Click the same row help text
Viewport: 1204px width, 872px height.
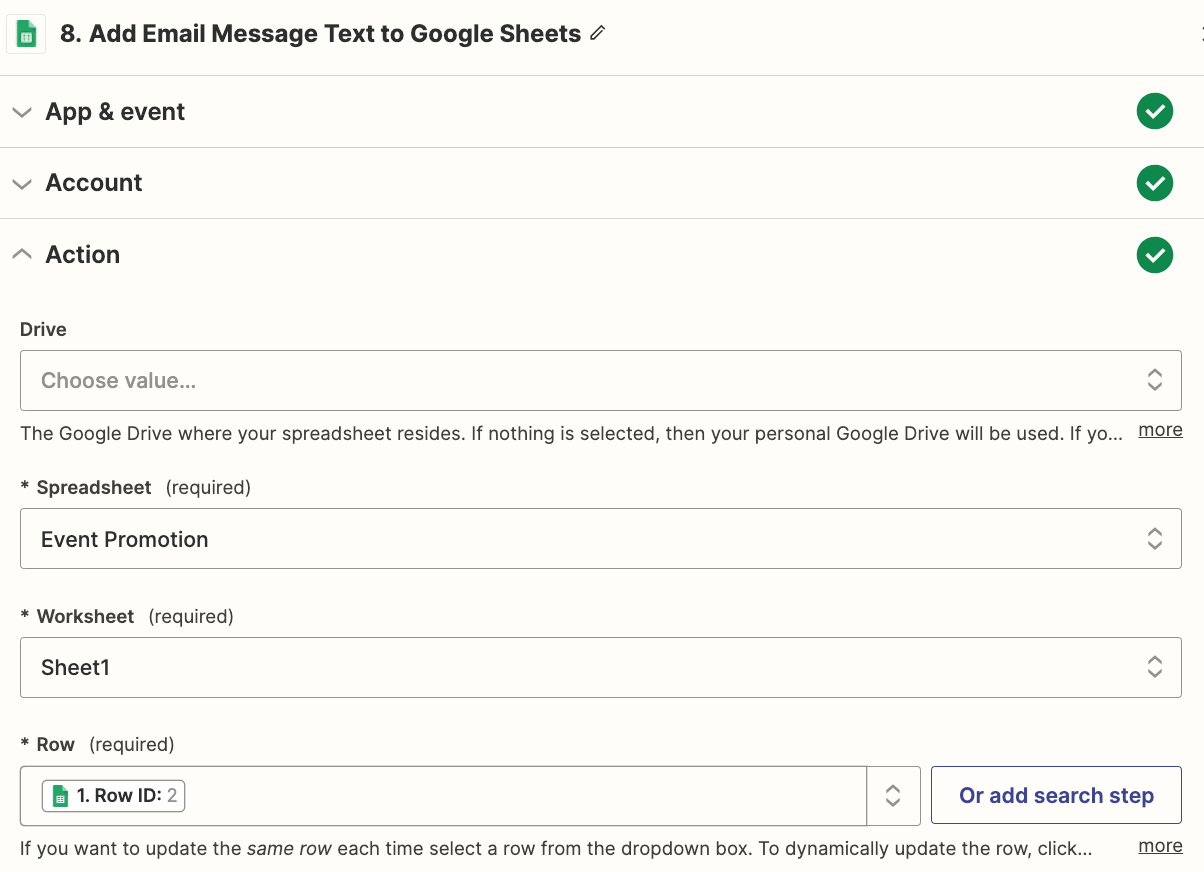pos(555,849)
